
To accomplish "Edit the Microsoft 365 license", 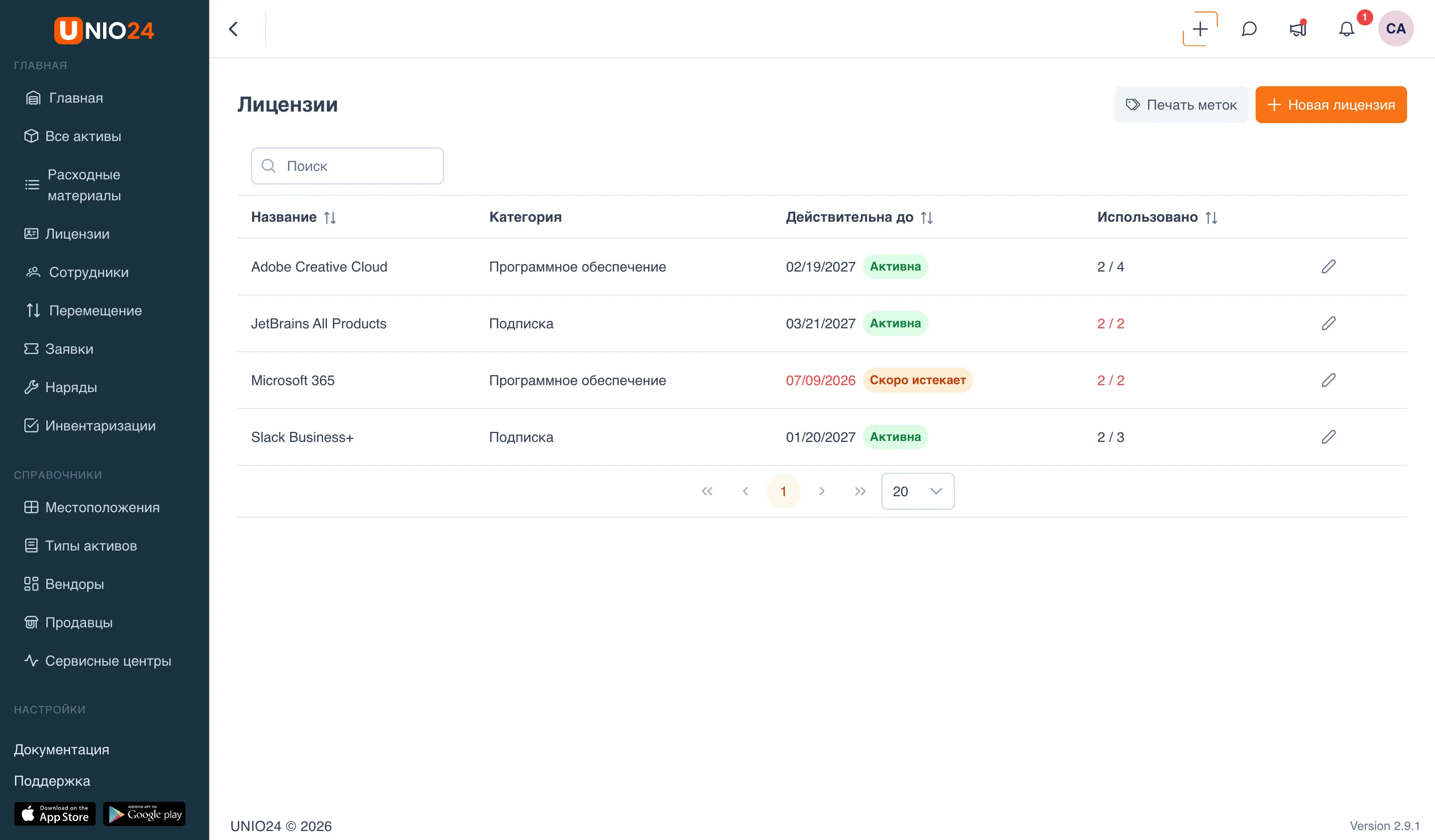I will [x=1328, y=380].
